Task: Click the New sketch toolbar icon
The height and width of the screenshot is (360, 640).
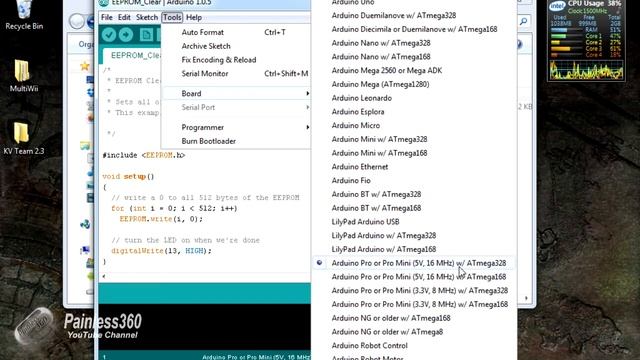Action: point(146,35)
